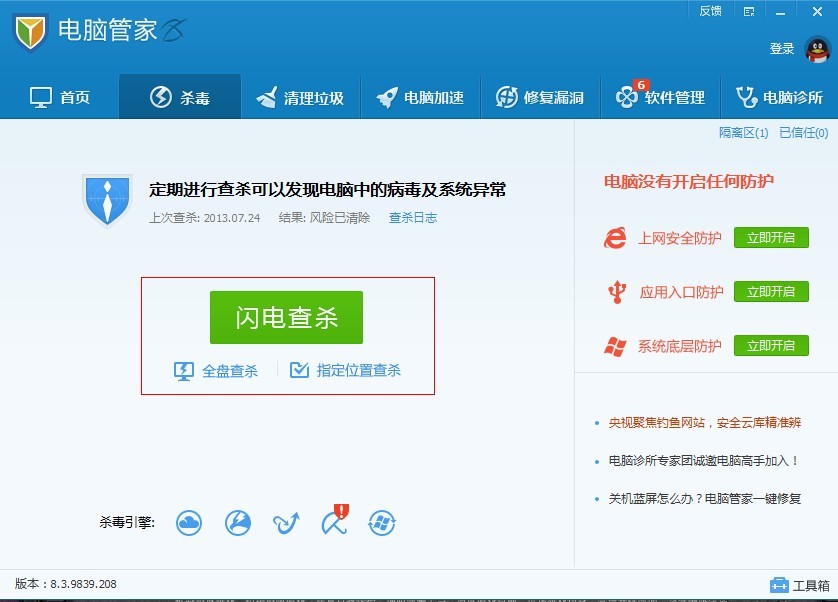Select the cloud scan engine icon

pyautogui.click(x=189, y=523)
